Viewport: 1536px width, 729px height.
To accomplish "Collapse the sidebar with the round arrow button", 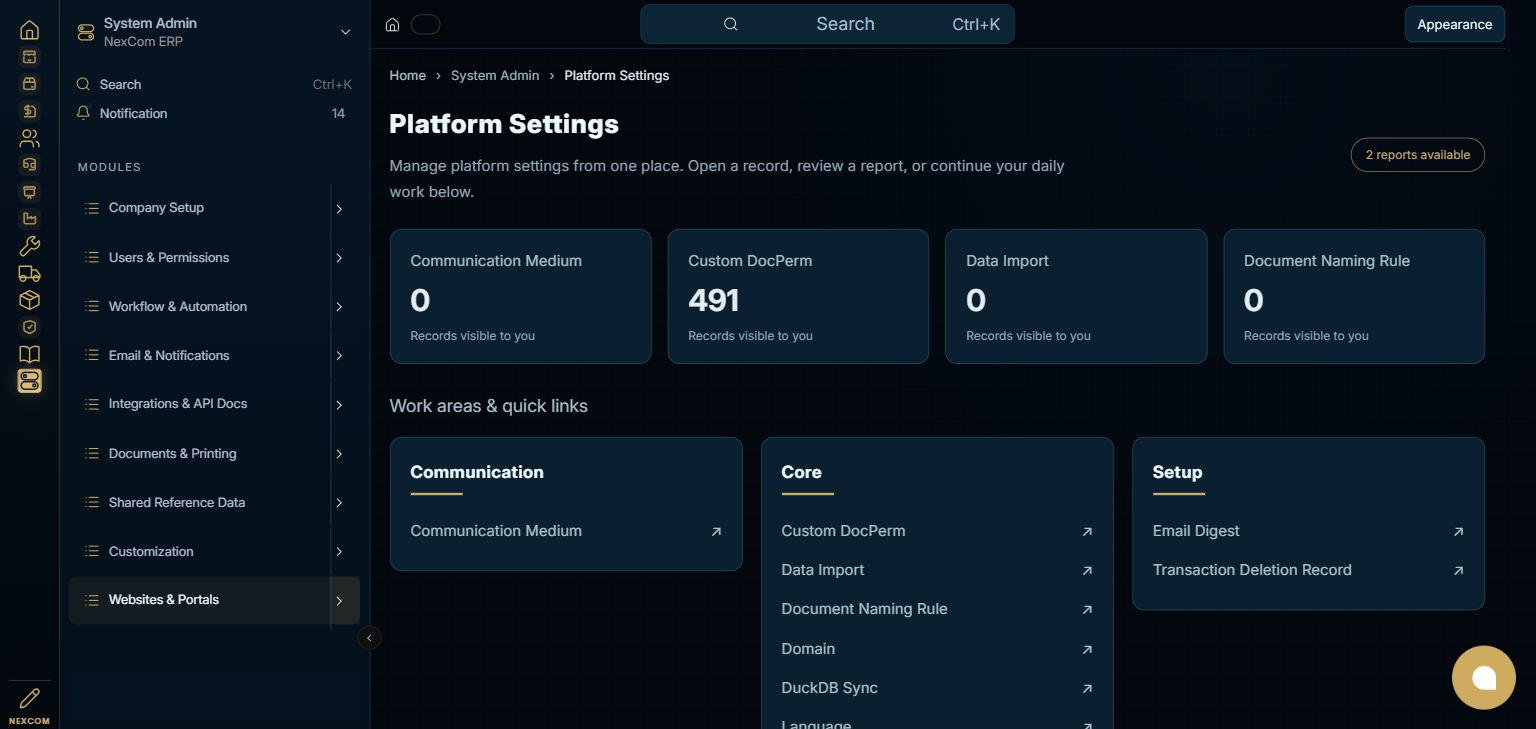I will coord(369,637).
